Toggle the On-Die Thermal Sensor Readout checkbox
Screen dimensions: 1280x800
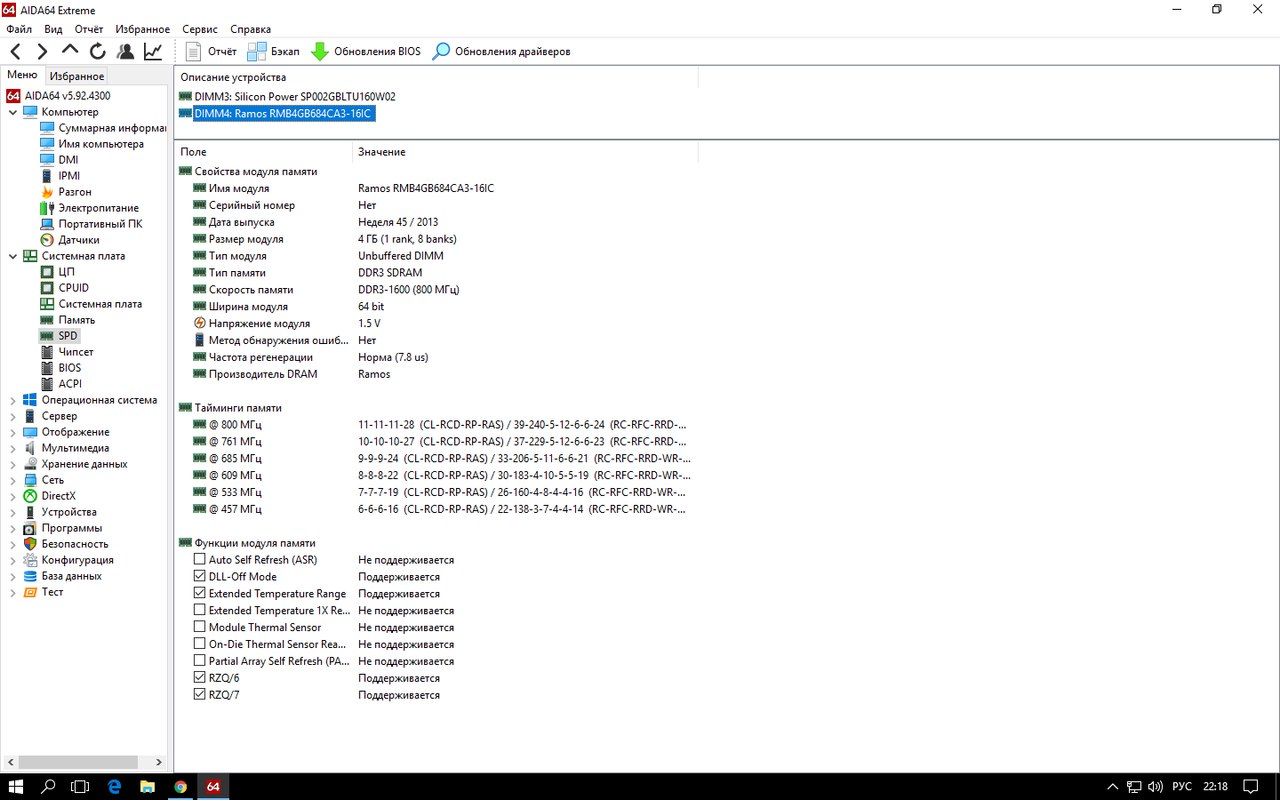click(200, 645)
